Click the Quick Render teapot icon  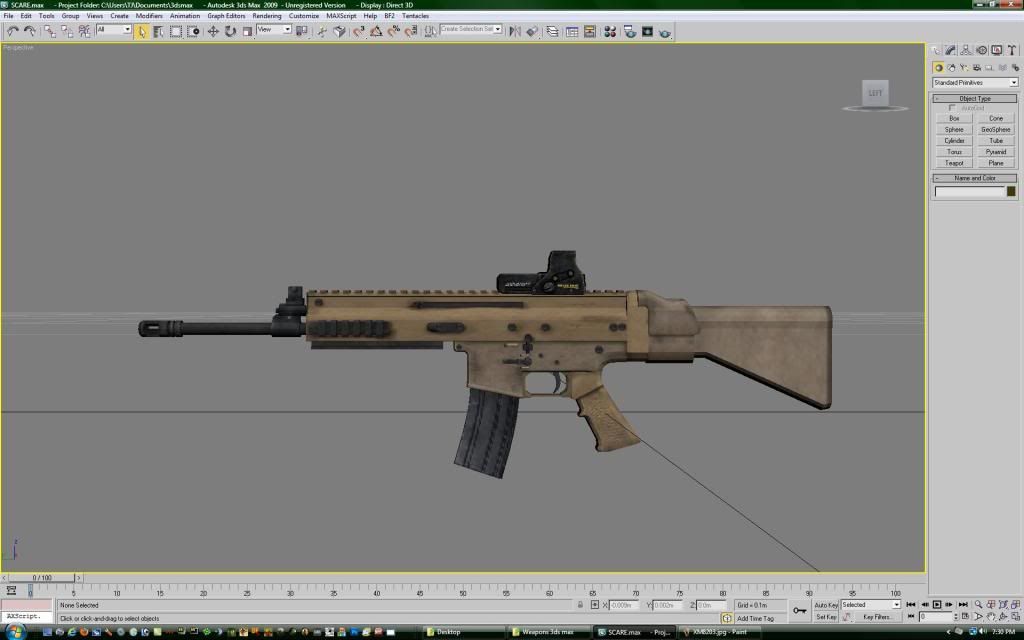[665, 32]
